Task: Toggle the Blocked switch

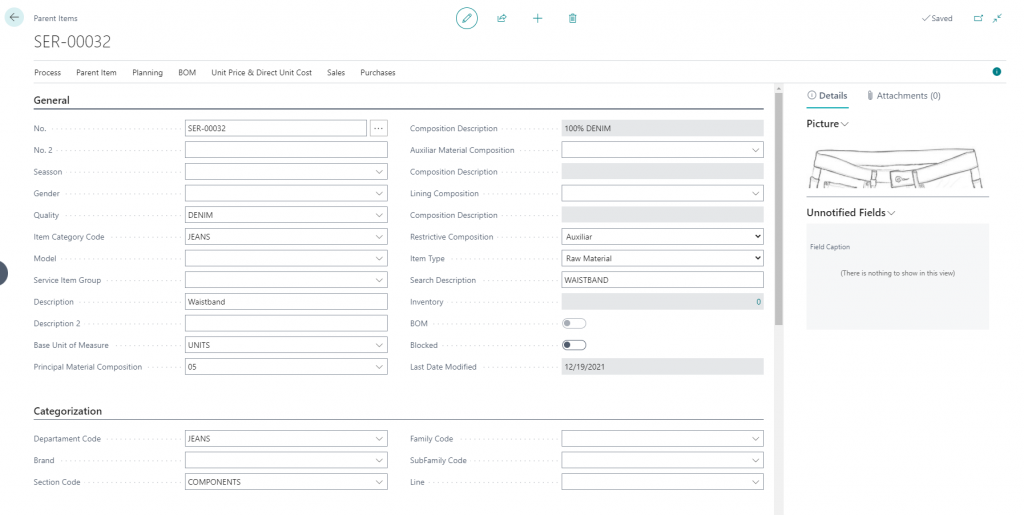Action: click(574, 345)
